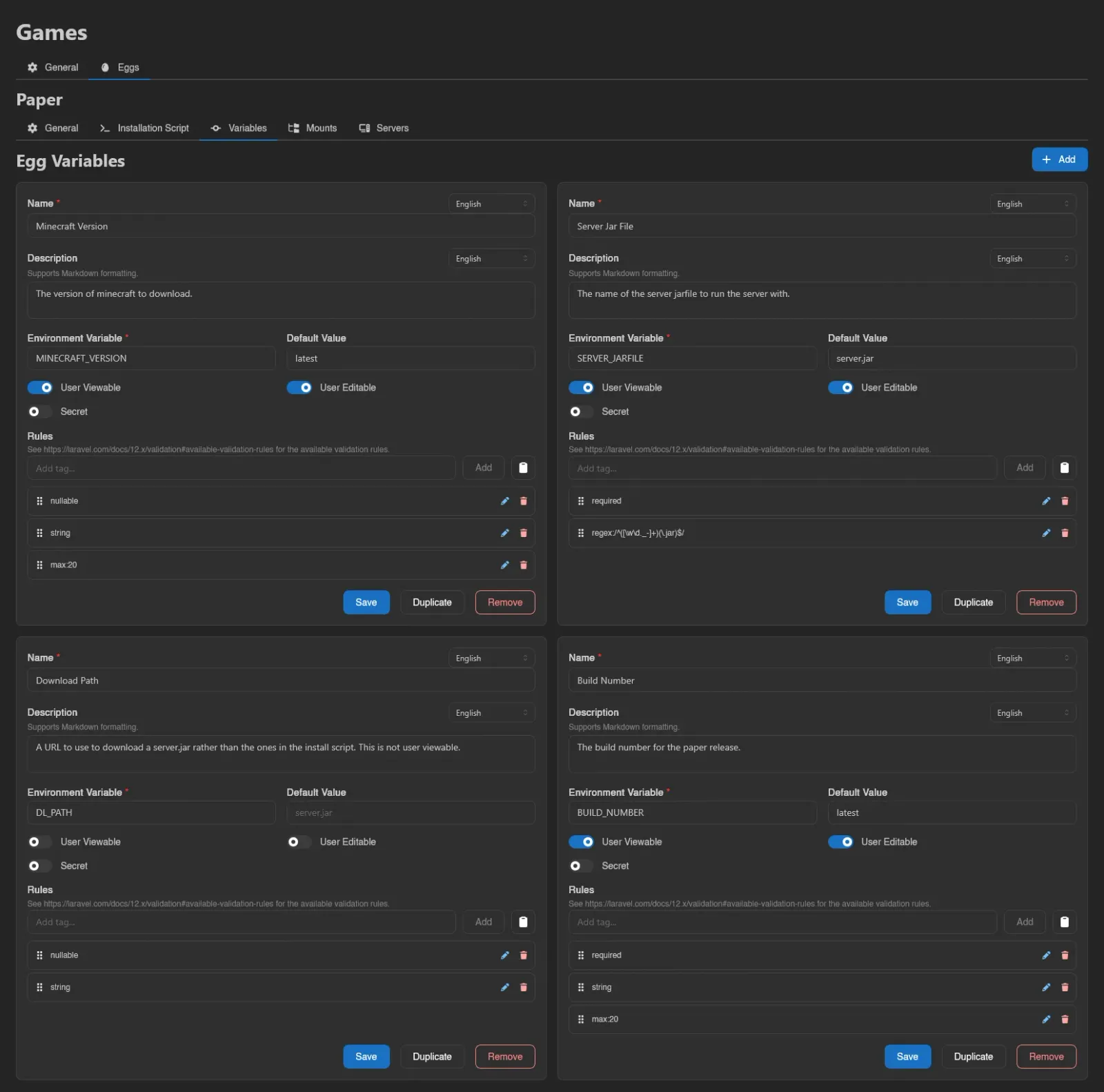This screenshot has width=1104, height=1092.
Task: Click clipboard icon in Server Jar File rules
Action: coord(1065,468)
